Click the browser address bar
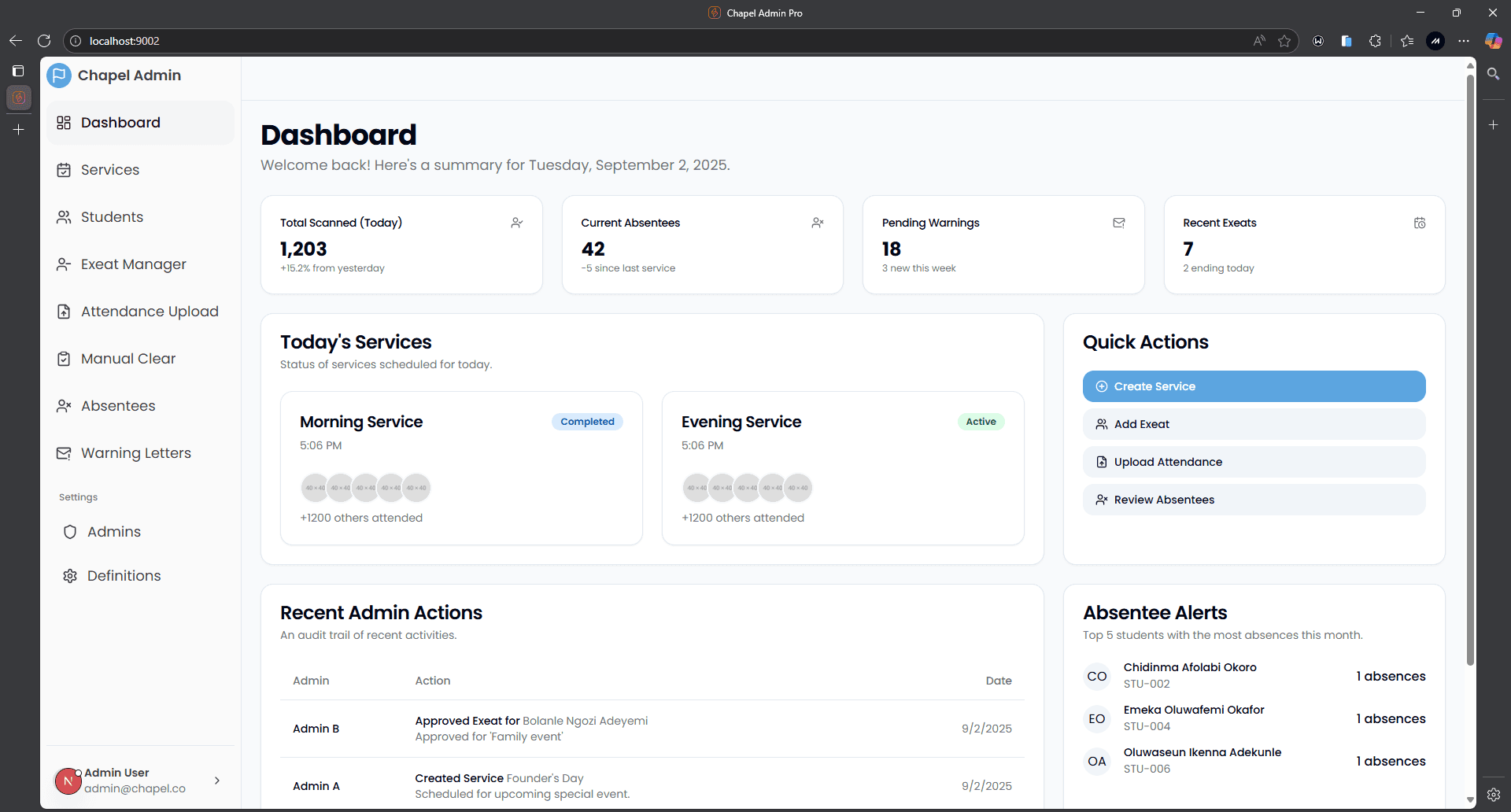This screenshot has width=1511, height=812. pos(630,41)
